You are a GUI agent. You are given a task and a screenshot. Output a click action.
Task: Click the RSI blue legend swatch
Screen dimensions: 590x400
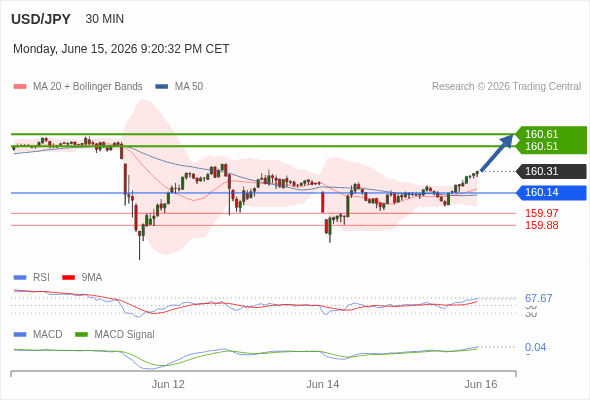[x=20, y=278]
